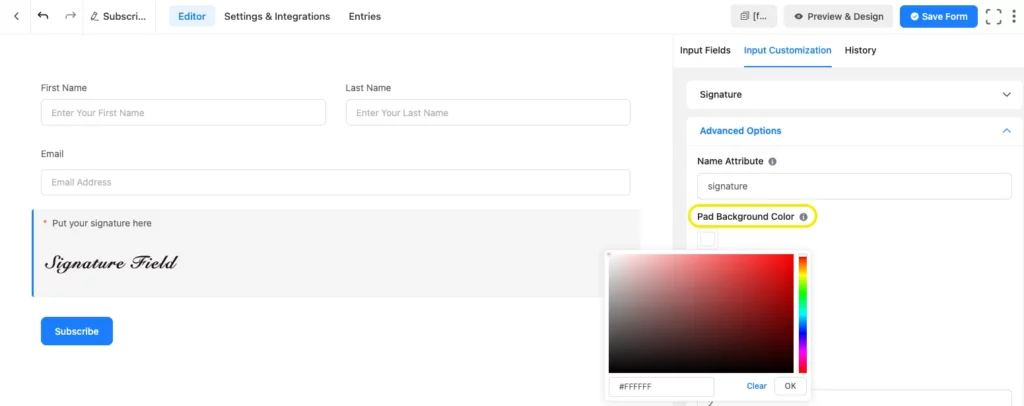Switch to the Editor tab

(192, 16)
